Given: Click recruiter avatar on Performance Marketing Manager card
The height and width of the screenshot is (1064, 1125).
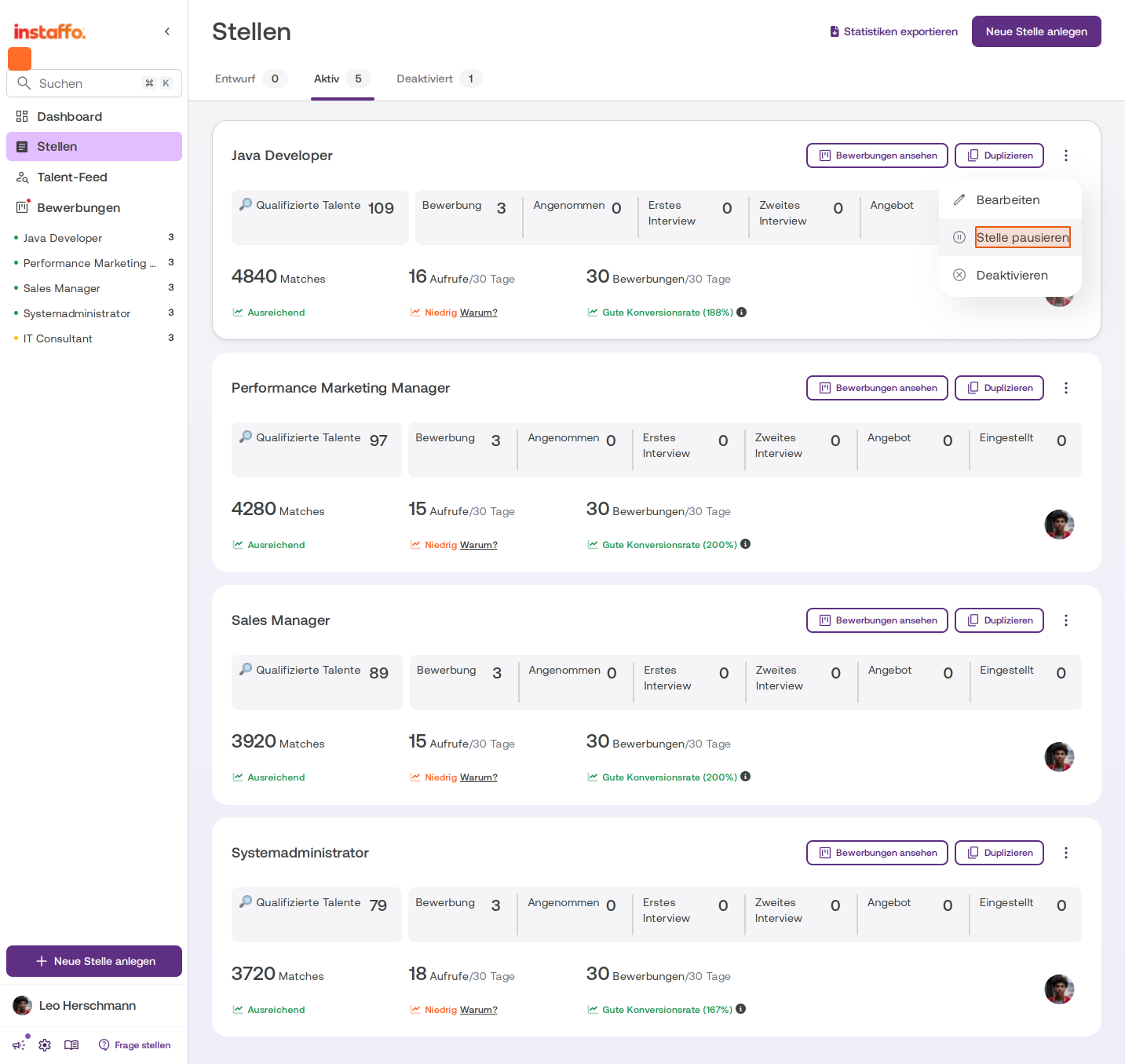Looking at the screenshot, I should [1059, 525].
